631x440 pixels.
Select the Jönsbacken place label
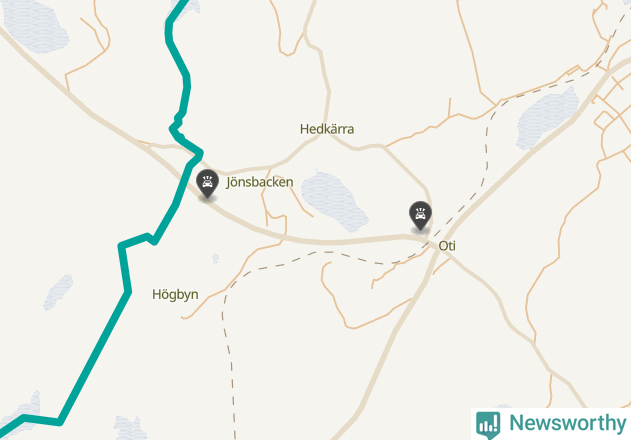pos(260,182)
